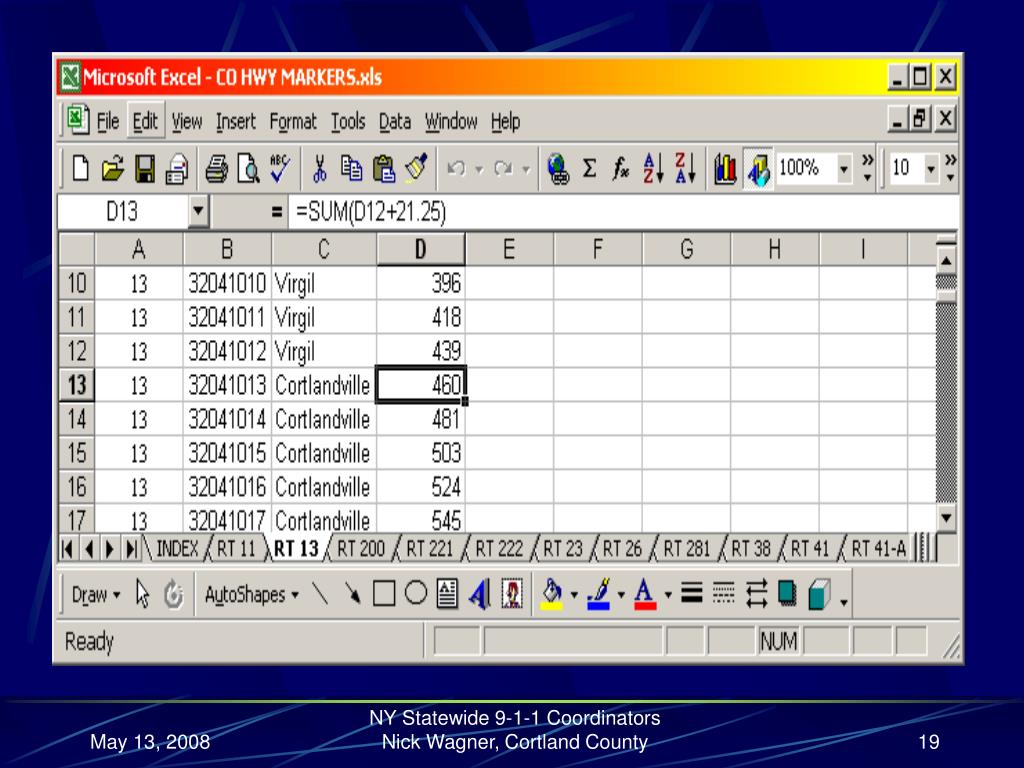
Task: Open the Data menu
Action: [394, 121]
